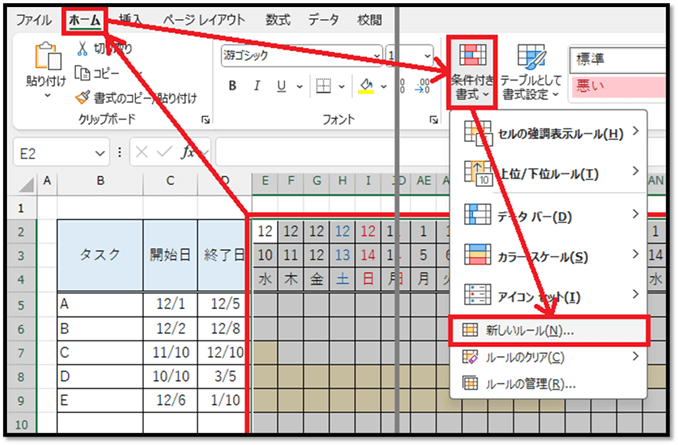Expand the Name Box dropdown arrow
The width and height of the screenshot is (678, 445).
(x=100, y=153)
